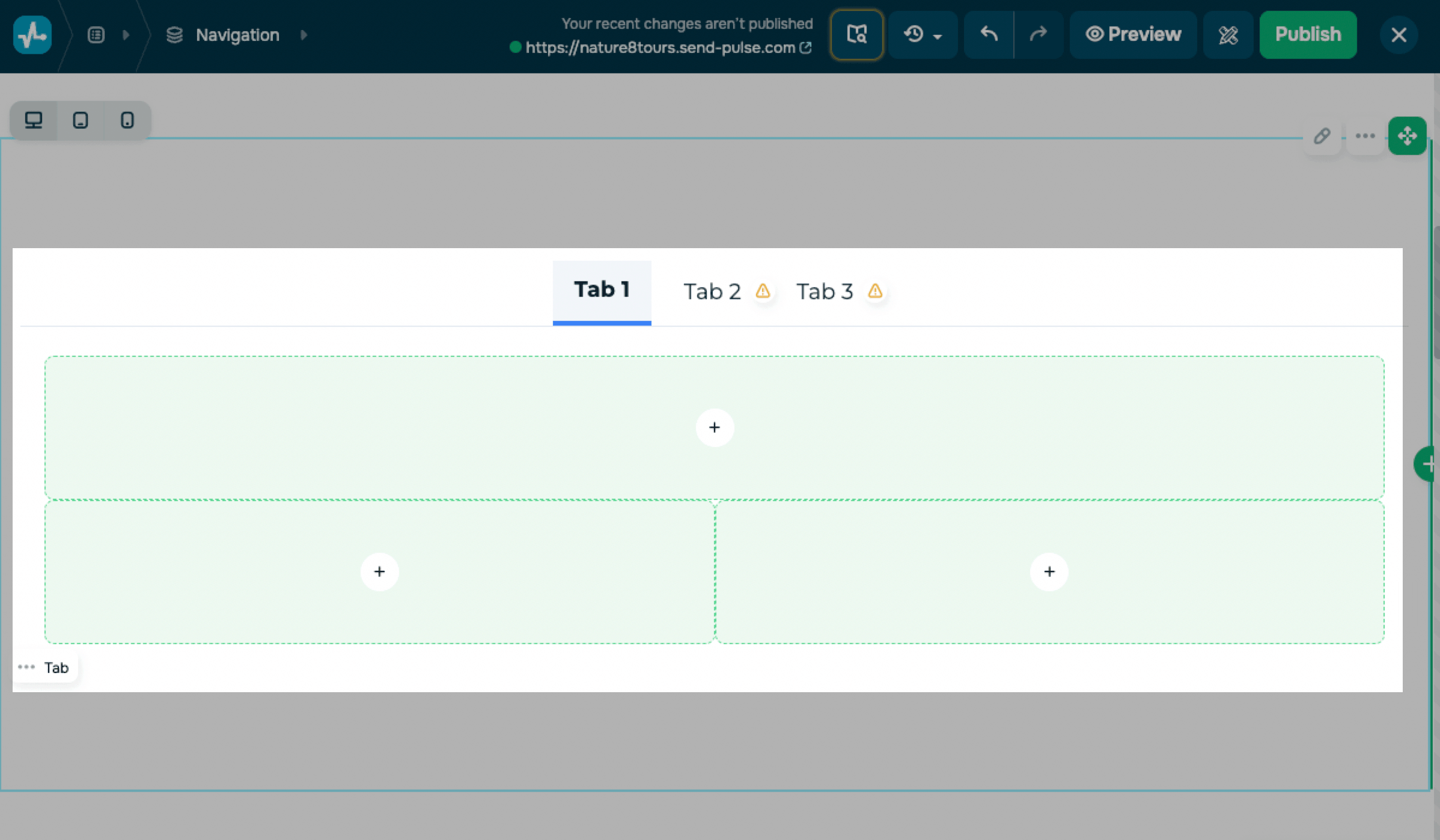1440x840 pixels.
Task: Open the design tools pencil-ruler icon
Action: pyautogui.click(x=1228, y=34)
